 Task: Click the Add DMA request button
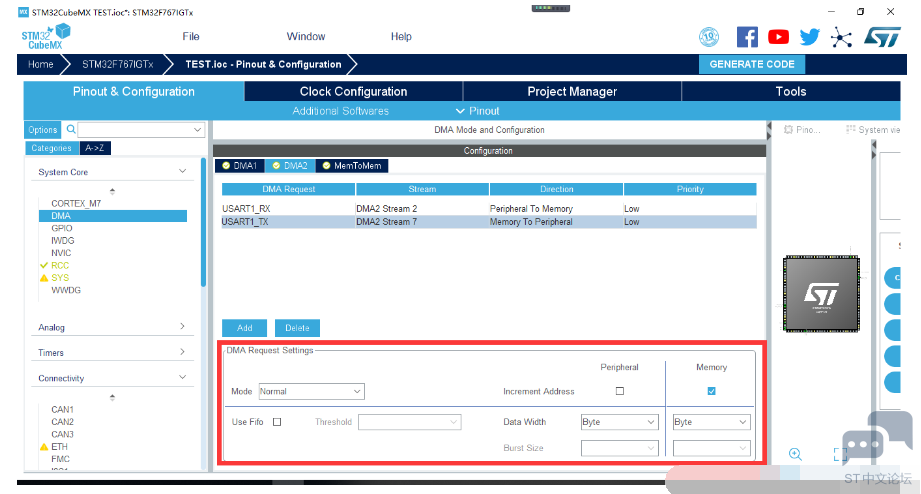tap(244, 328)
